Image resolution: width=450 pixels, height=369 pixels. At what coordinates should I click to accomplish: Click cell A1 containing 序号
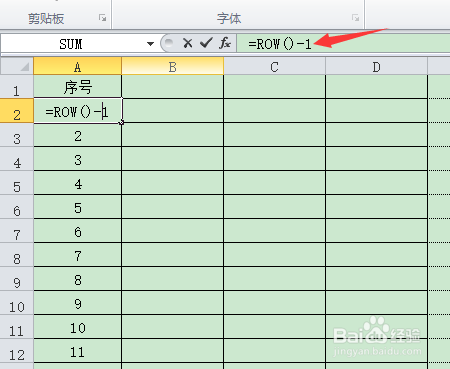click(78, 87)
